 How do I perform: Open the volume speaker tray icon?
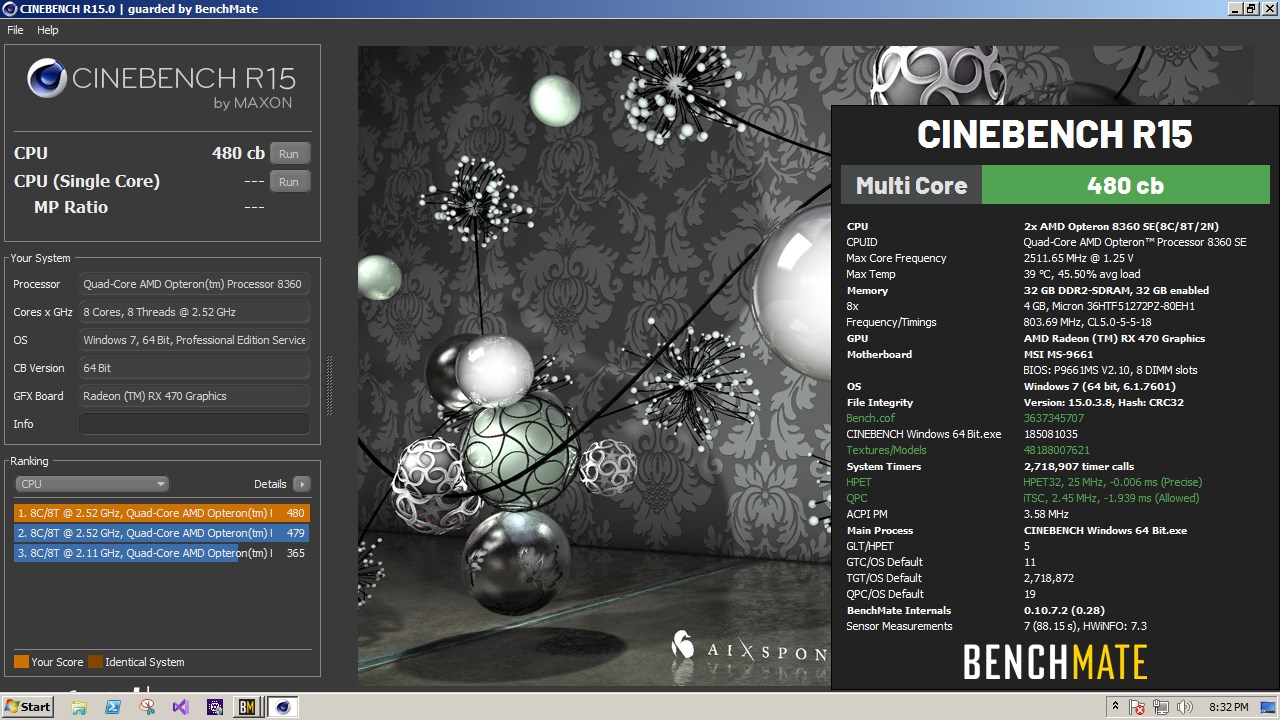coord(1185,707)
